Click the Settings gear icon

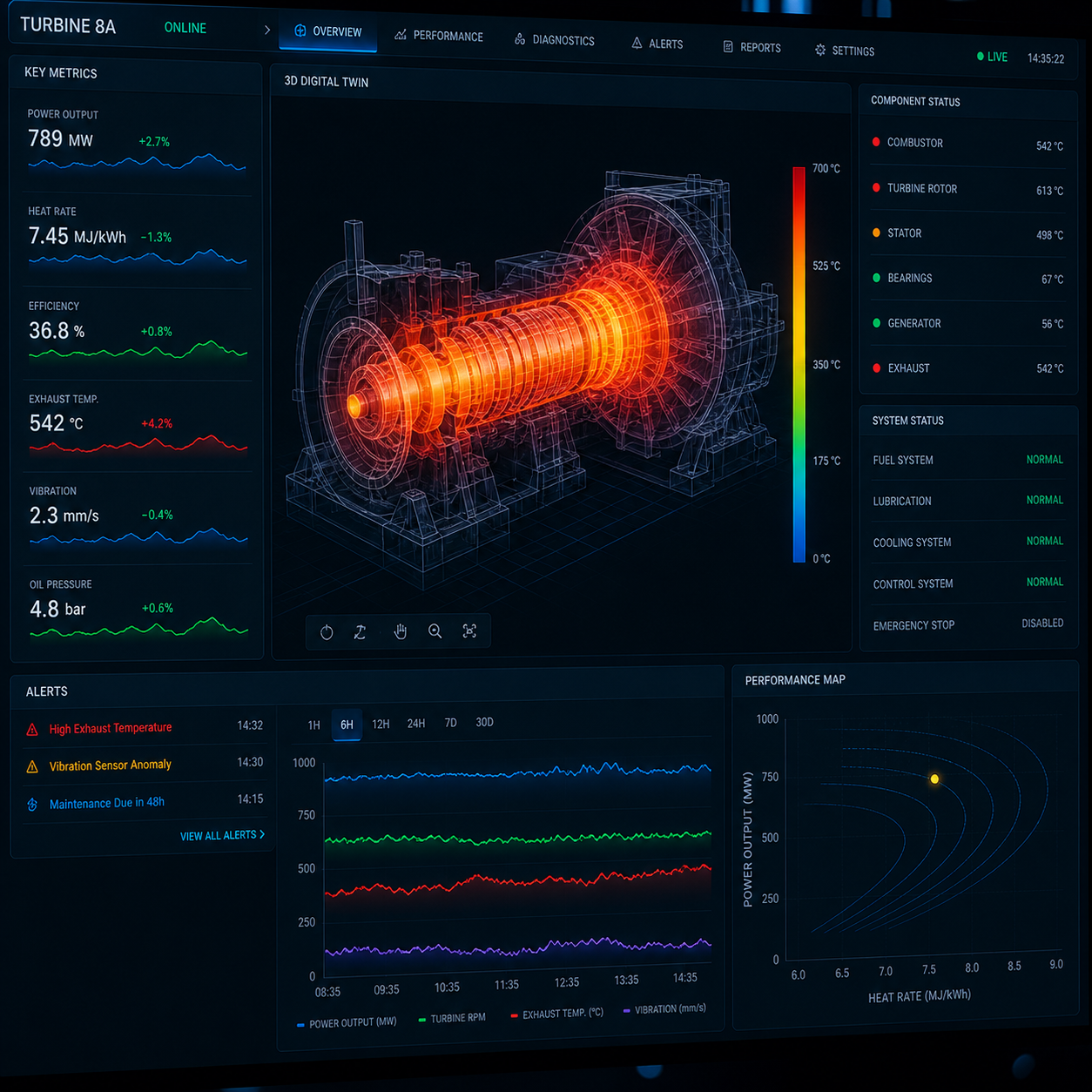820,50
